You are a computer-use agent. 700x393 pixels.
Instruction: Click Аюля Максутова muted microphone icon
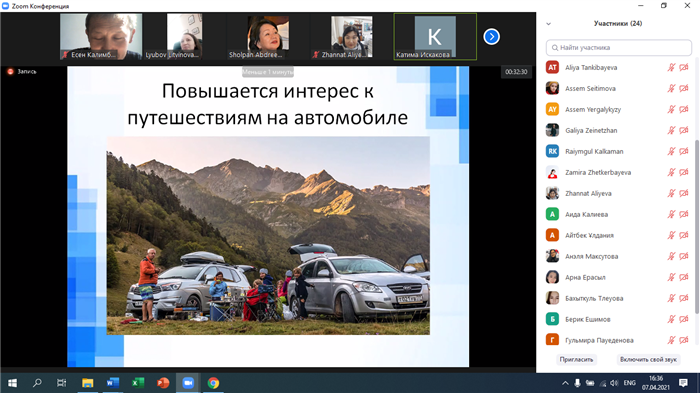point(671,256)
